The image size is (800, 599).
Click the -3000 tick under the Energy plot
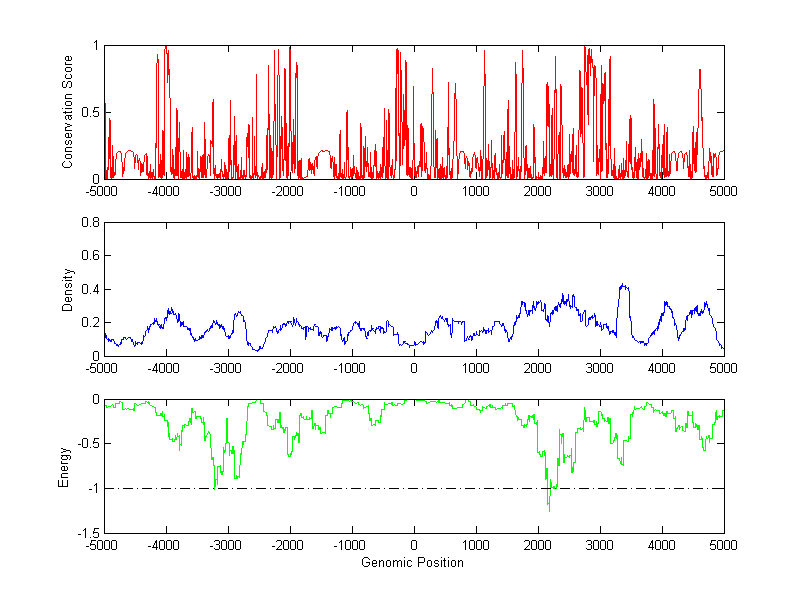click(228, 546)
